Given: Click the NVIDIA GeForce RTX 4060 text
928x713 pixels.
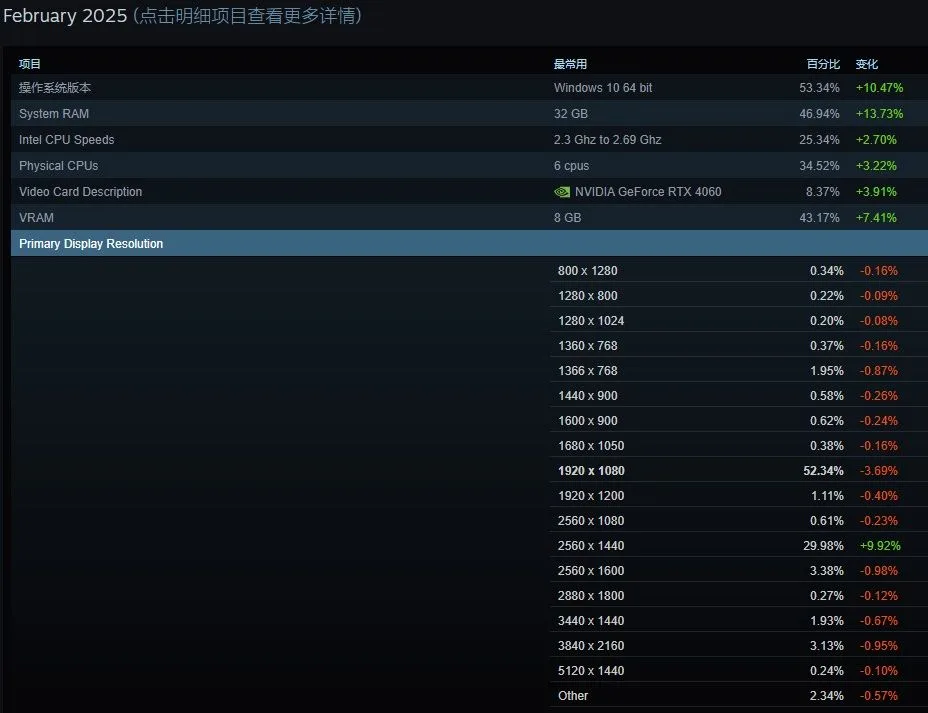Looking at the screenshot, I should click(648, 192).
